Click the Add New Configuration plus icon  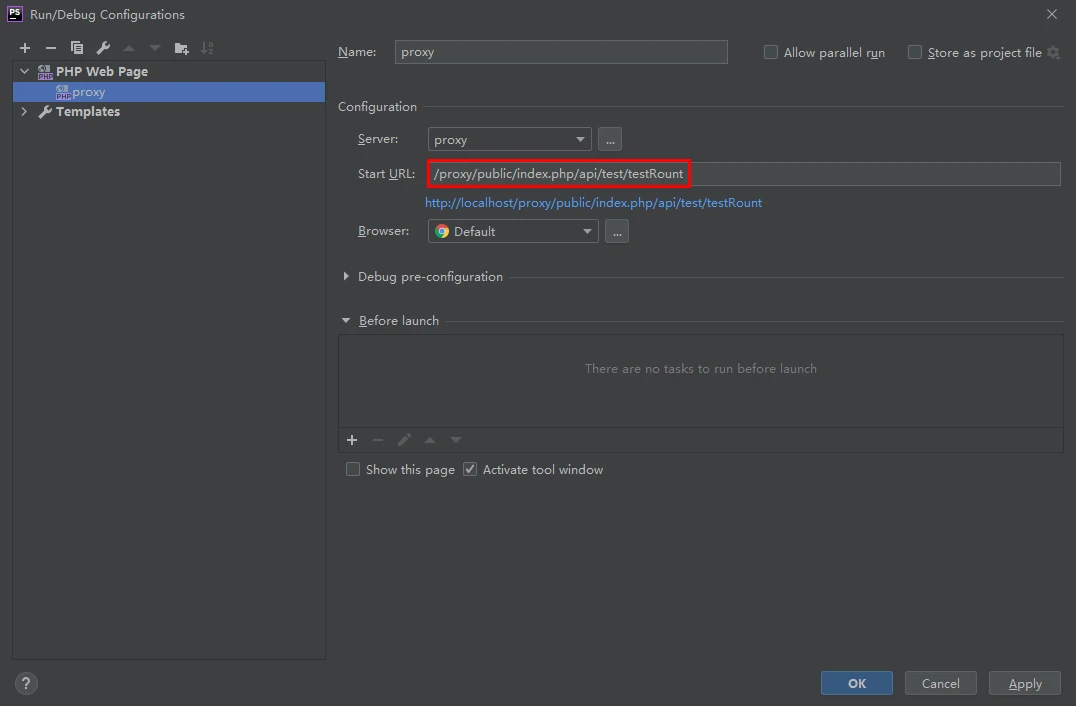point(25,48)
